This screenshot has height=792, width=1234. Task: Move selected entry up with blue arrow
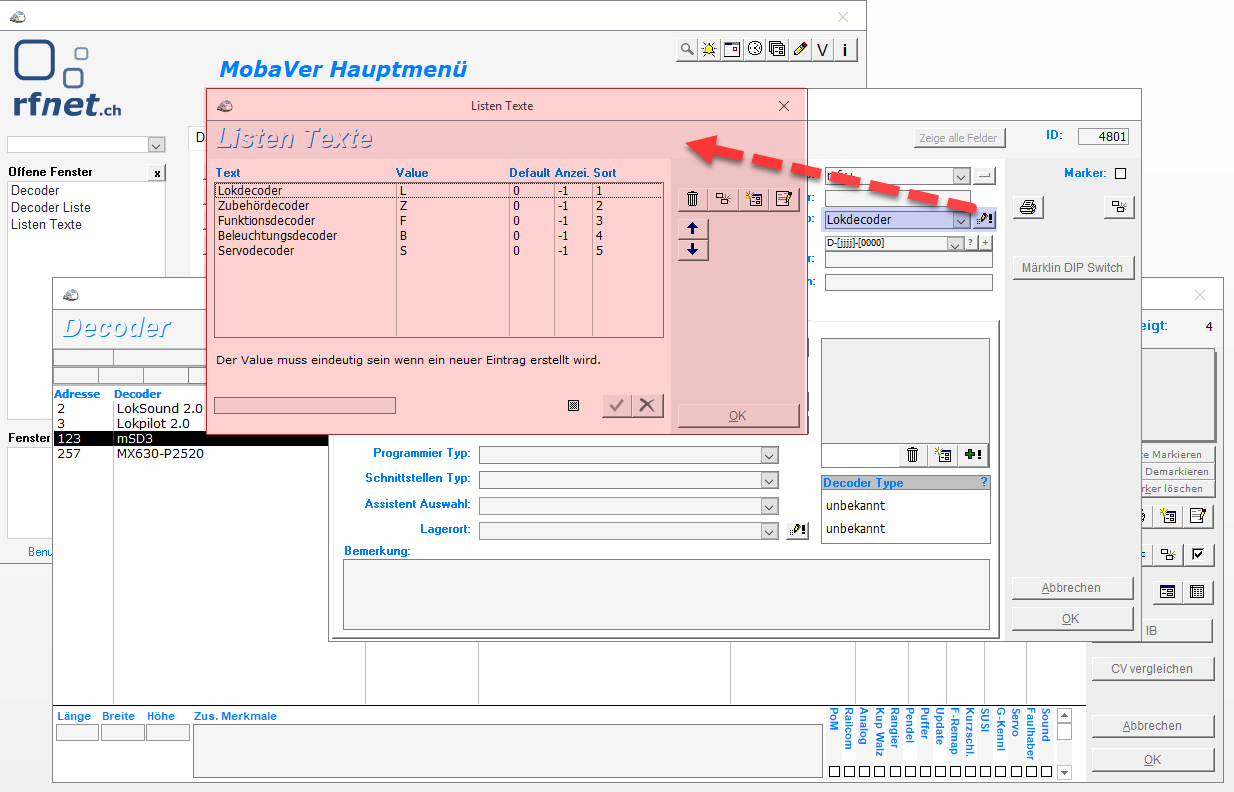[x=692, y=229]
